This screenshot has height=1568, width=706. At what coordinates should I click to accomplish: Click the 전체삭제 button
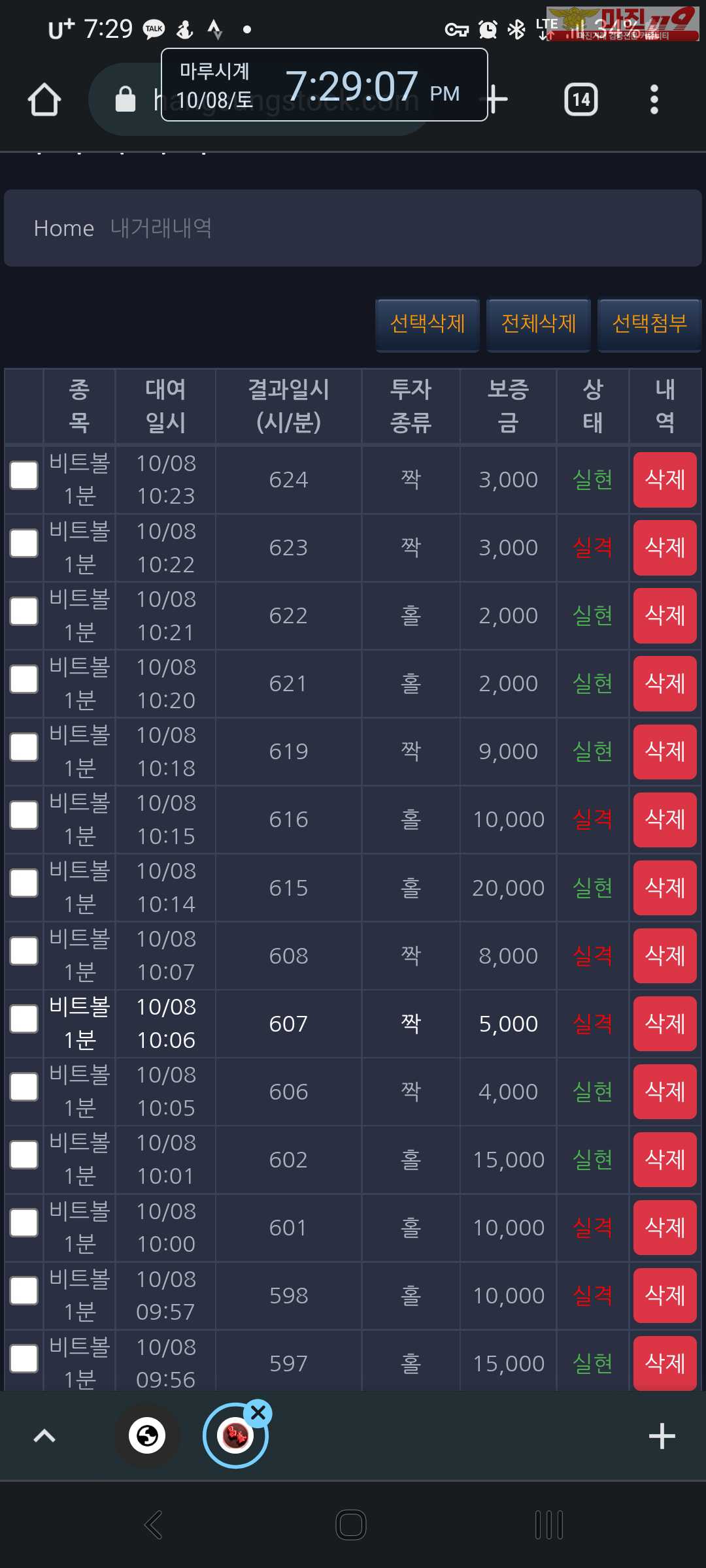click(539, 325)
